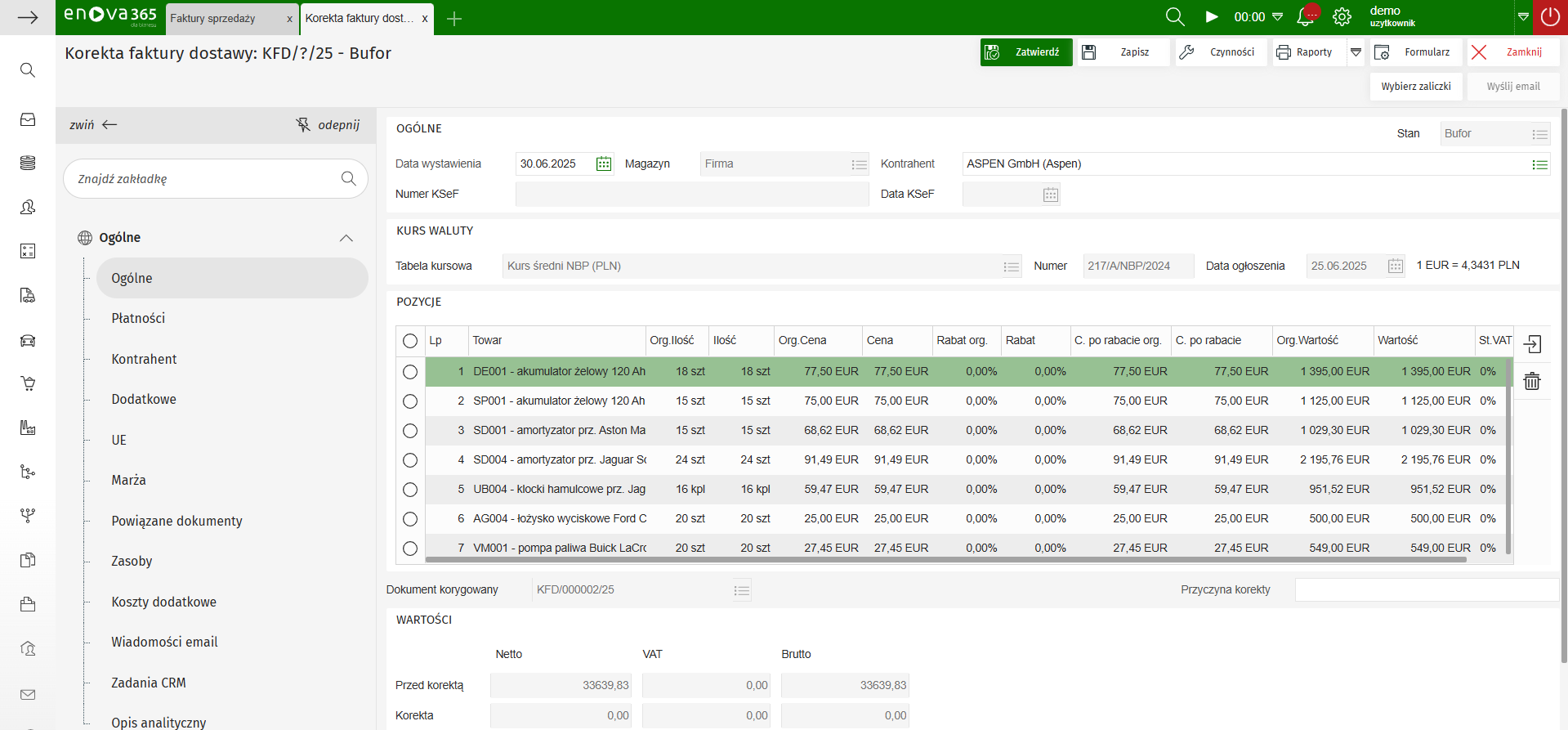The image size is (1568, 730).
Task: Click the Zatwierdź button
Action: pyautogui.click(x=1026, y=52)
